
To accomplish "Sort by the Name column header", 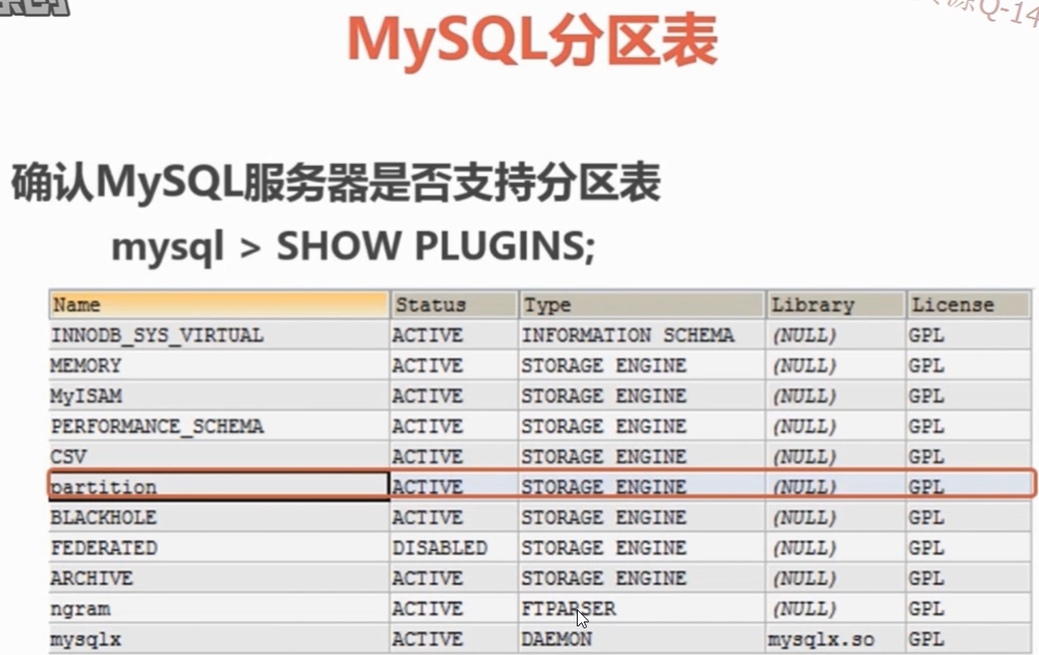I will (x=219, y=304).
